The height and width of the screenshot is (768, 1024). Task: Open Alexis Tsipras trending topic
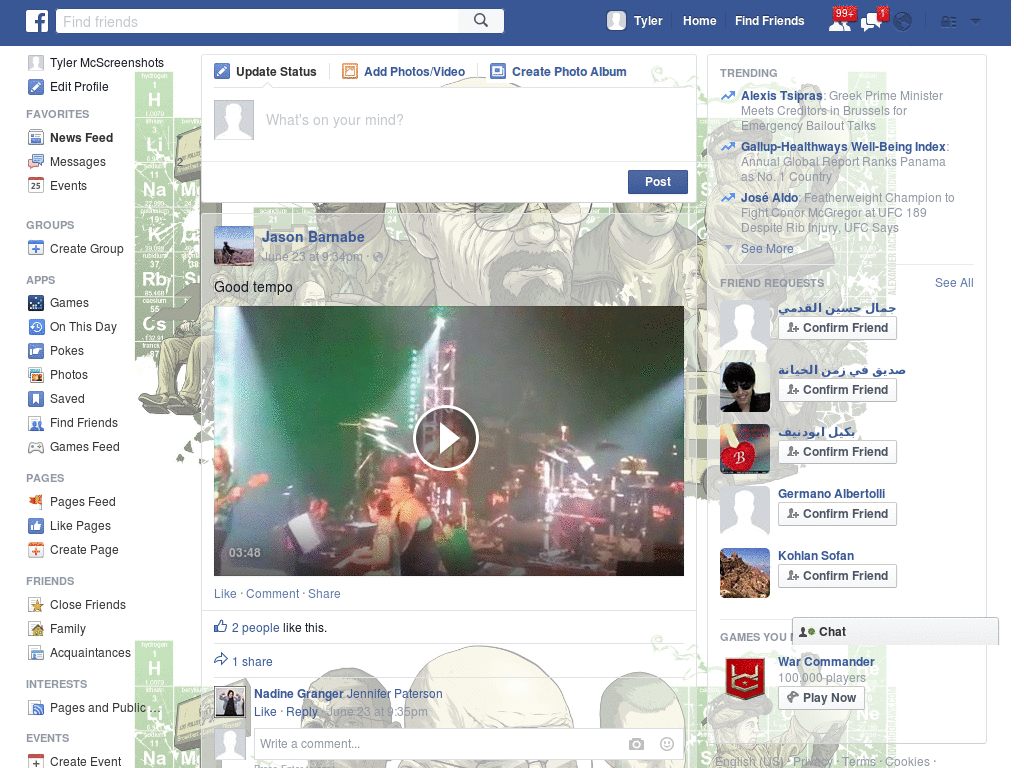coord(781,96)
